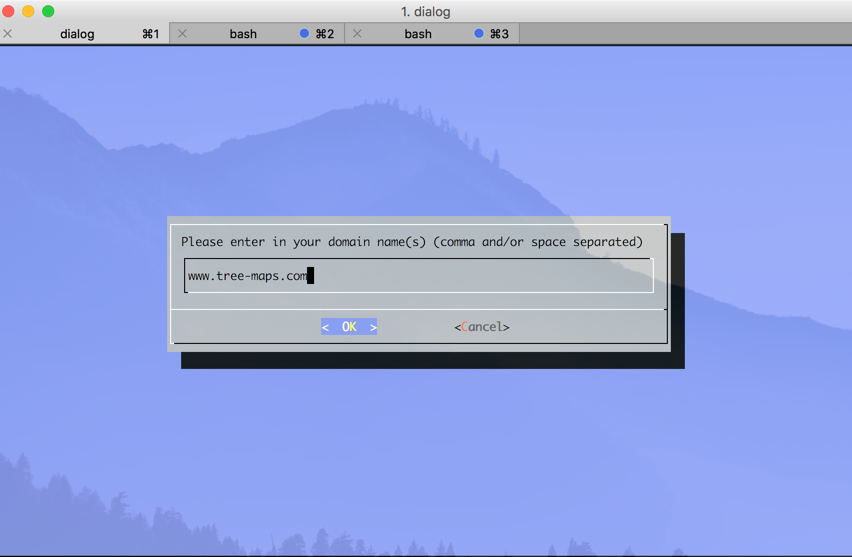Close the dialog tab with its X

coord(8,34)
